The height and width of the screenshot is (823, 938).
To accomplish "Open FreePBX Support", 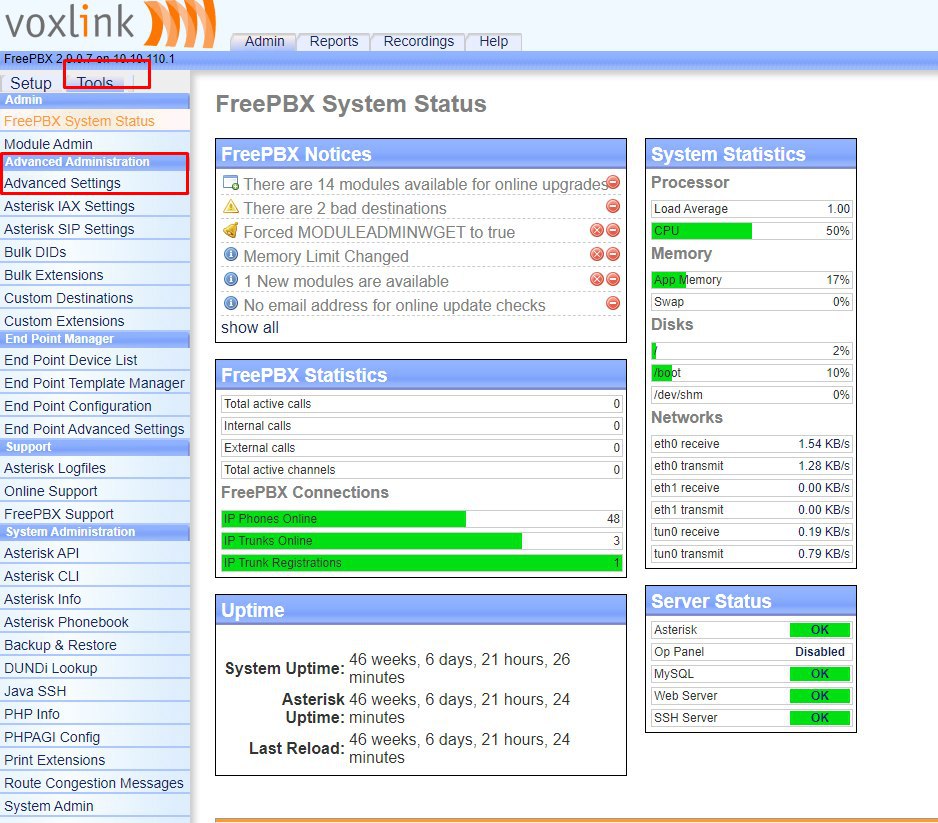I will click(95, 514).
